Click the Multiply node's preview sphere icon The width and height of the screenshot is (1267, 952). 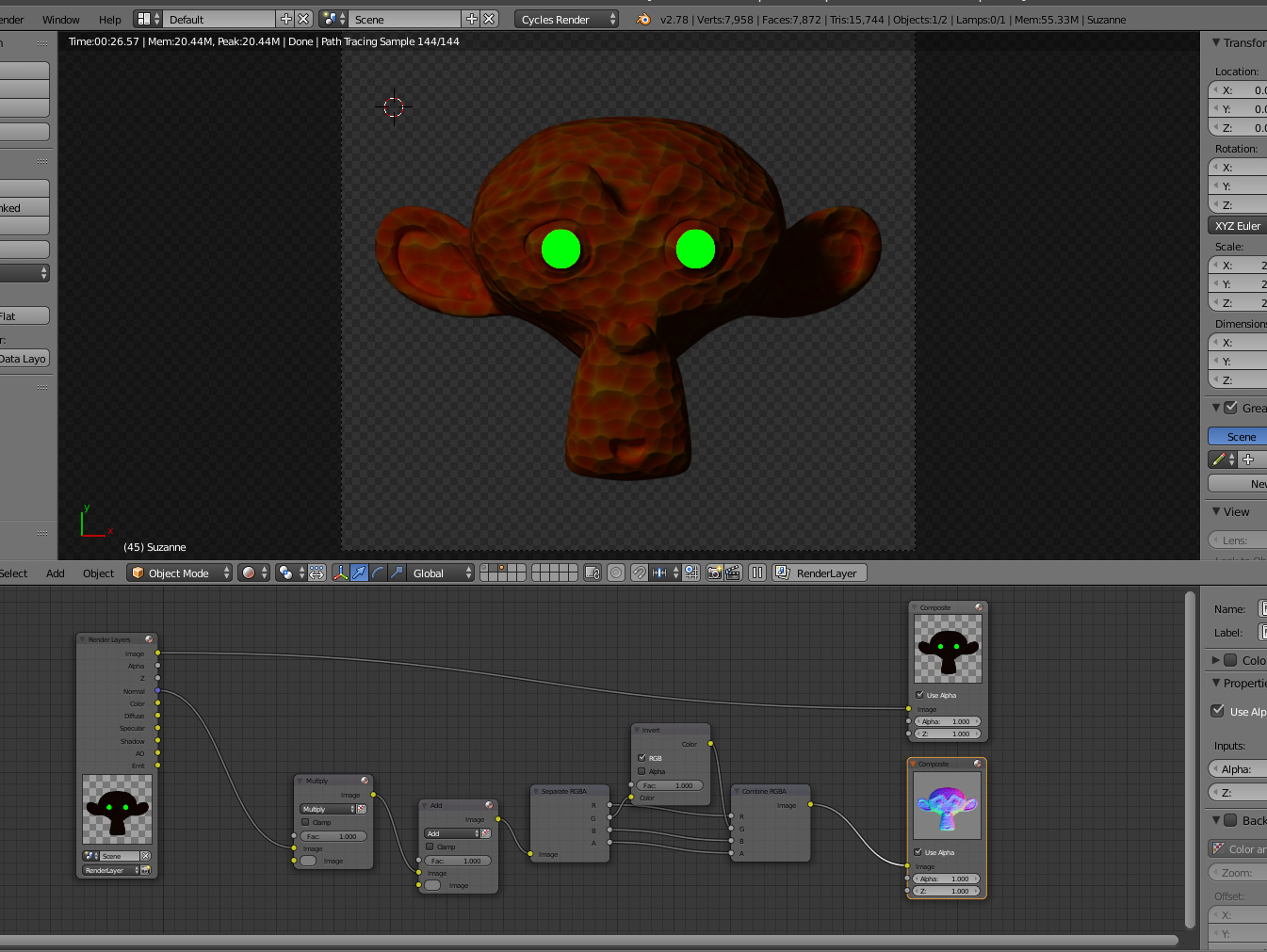tap(365, 781)
